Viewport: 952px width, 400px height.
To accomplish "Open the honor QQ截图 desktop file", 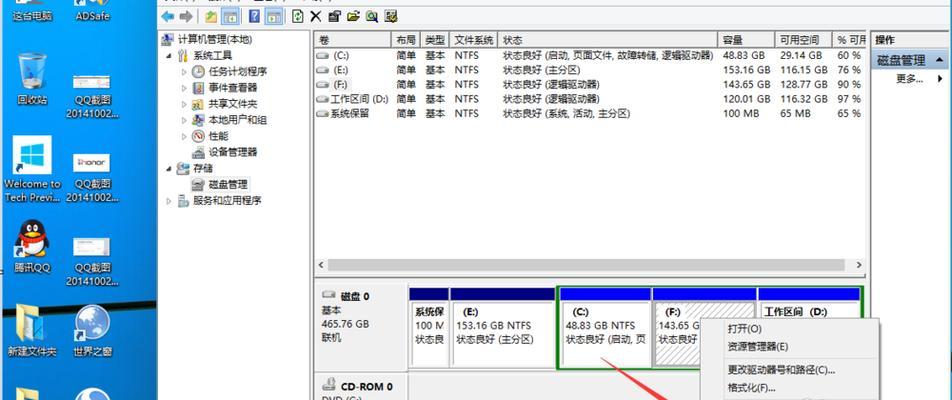I will [92, 177].
